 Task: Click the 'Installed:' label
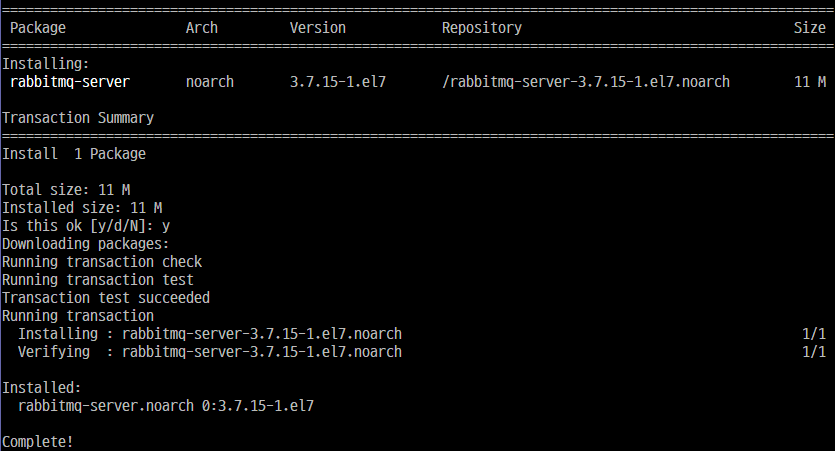click(42, 388)
